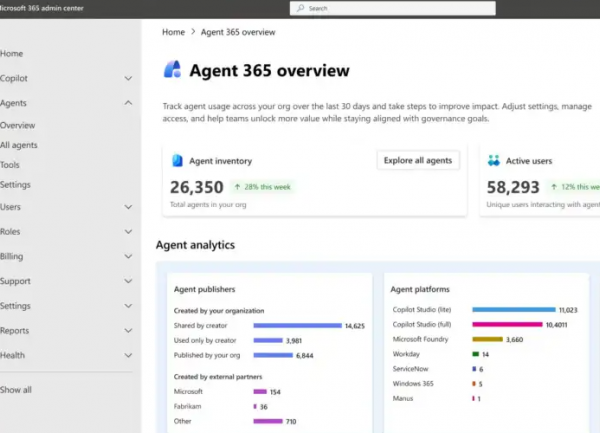Click the Fabrikam publisher label
Viewport: 600px width, 433px height.
point(187,406)
